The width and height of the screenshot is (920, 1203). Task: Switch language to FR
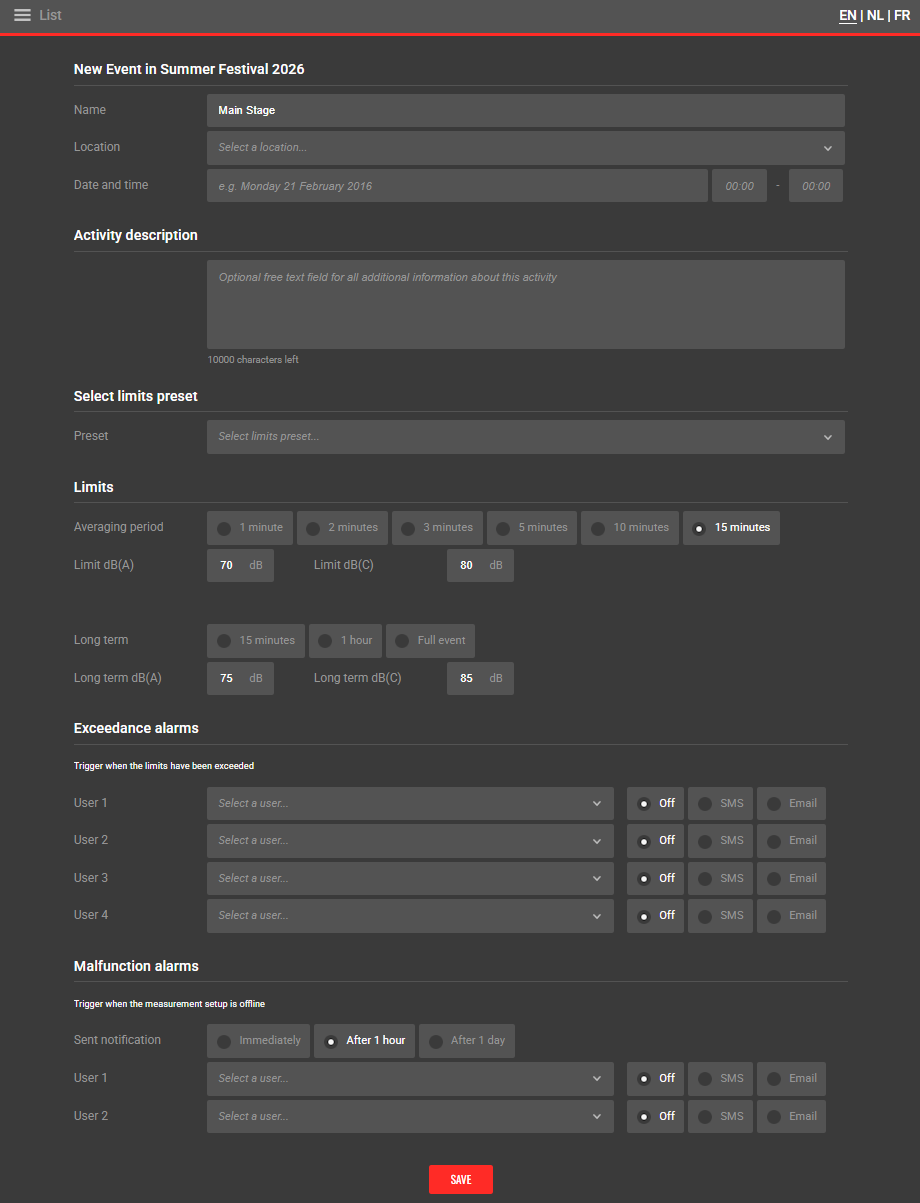(902, 15)
